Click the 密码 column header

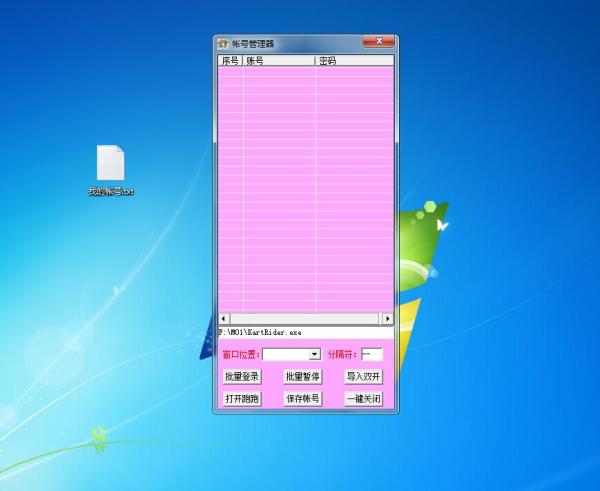tap(354, 60)
